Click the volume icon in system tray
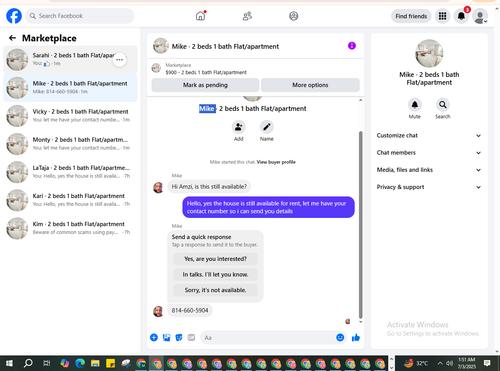Screen dimensions: 500x371 point(450,363)
